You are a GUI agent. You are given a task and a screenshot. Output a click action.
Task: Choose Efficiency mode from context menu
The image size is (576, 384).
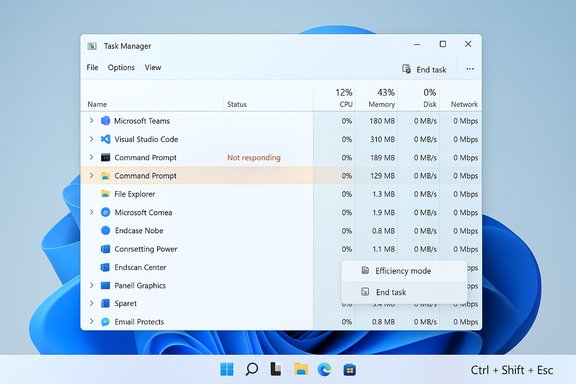tap(404, 271)
